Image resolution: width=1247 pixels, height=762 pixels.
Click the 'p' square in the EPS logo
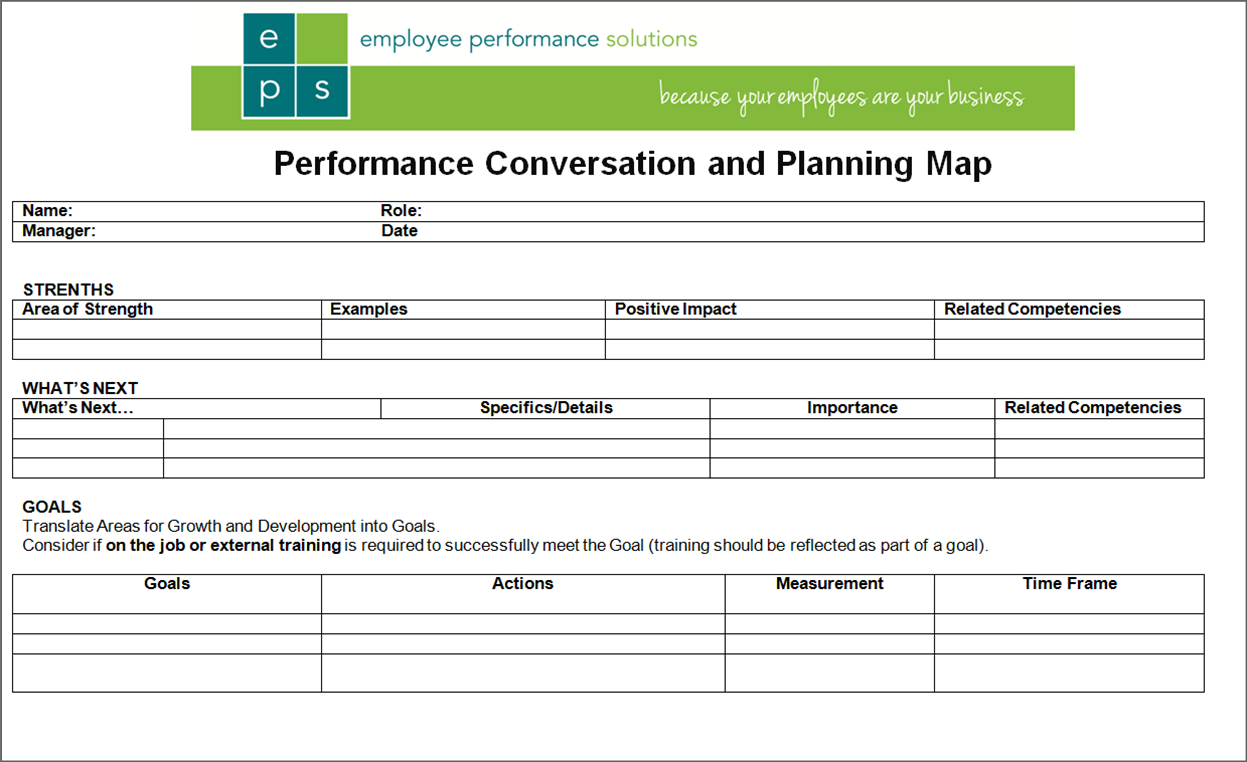[x=268, y=92]
